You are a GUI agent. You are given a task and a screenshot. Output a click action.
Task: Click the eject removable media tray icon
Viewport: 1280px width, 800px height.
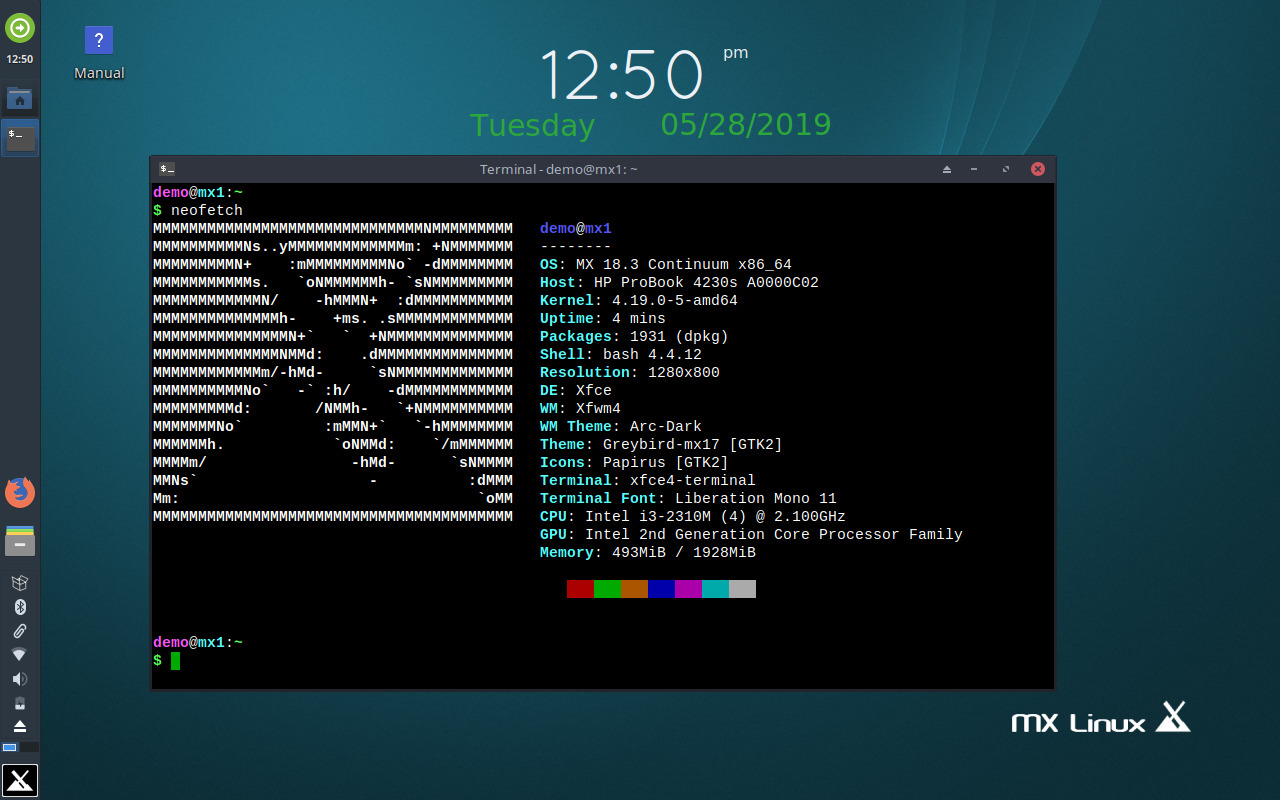pyautogui.click(x=19, y=726)
